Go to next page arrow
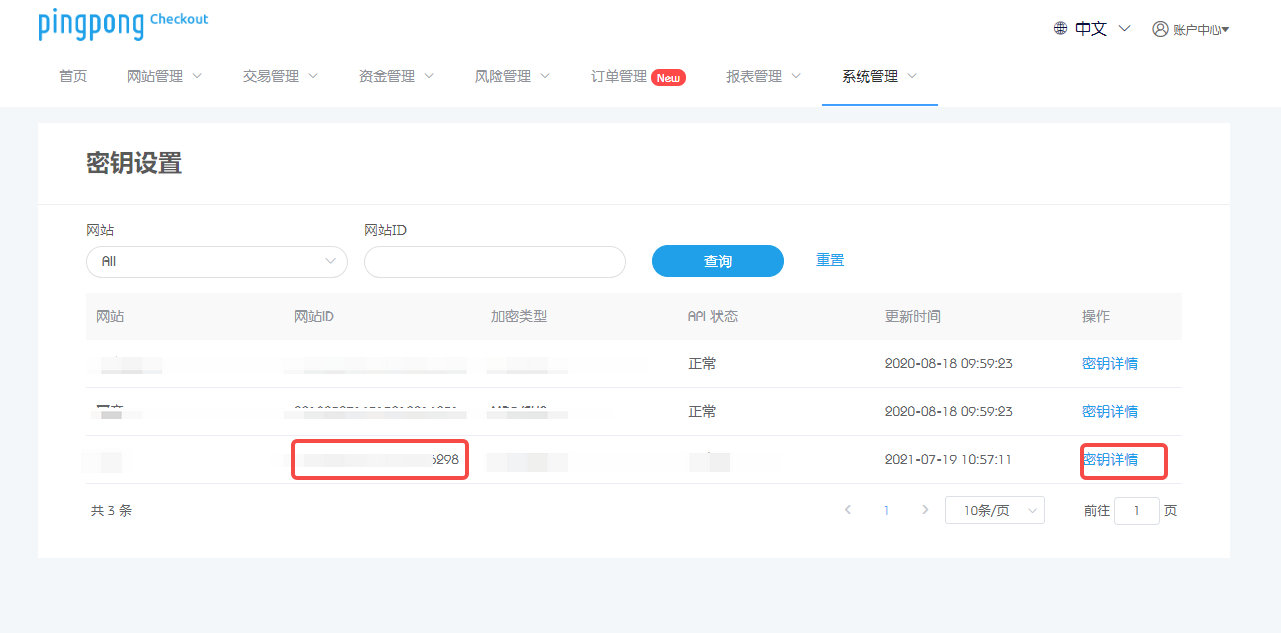This screenshot has height=633, width=1281. point(925,510)
